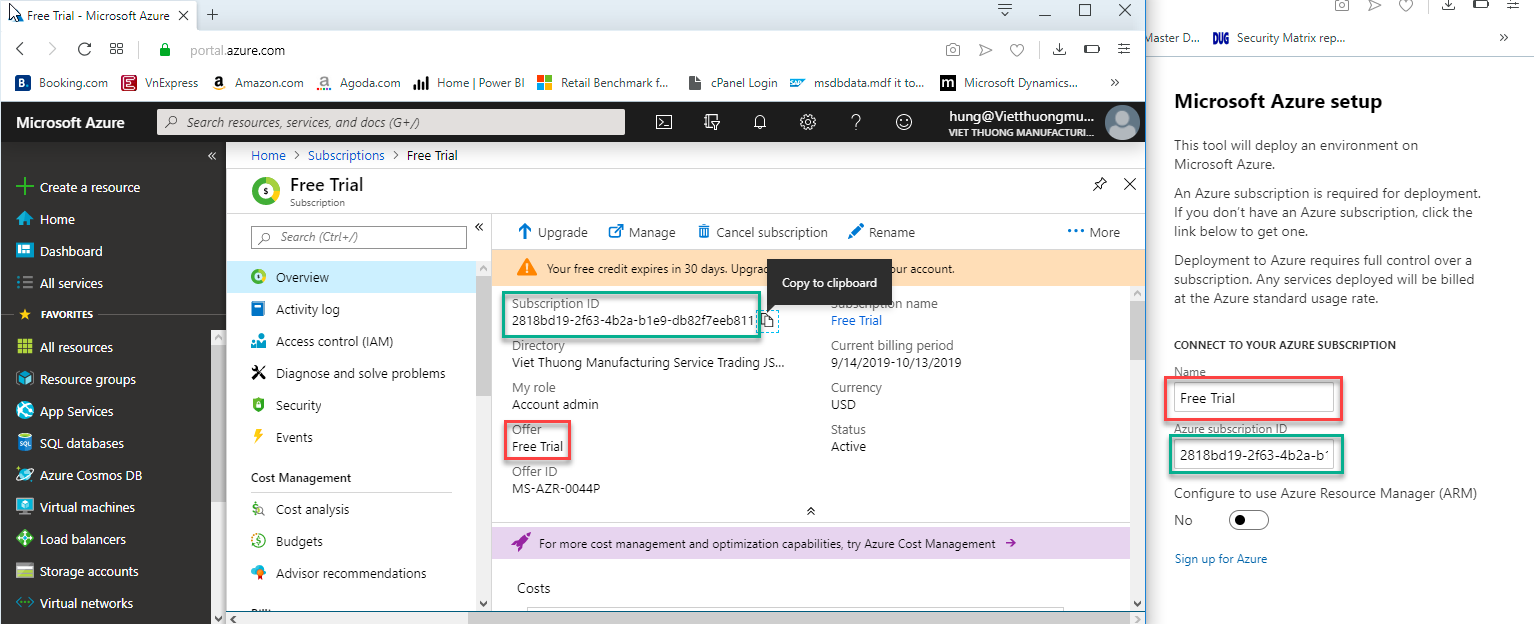Collapse the left portal sidebar
The height and width of the screenshot is (624, 1534).
pyautogui.click(x=211, y=156)
